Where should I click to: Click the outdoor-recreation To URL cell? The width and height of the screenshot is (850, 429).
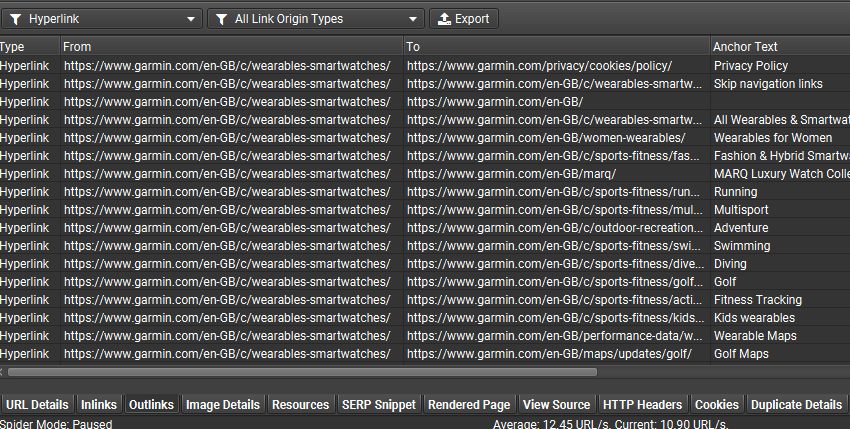coord(557,228)
